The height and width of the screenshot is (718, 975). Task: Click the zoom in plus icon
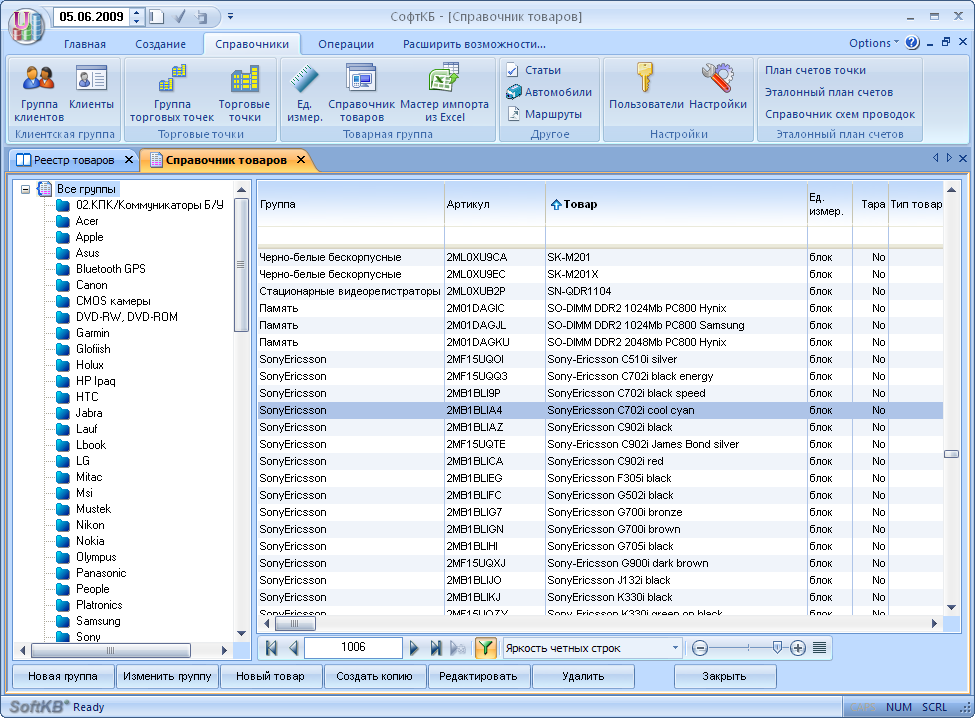click(x=798, y=648)
